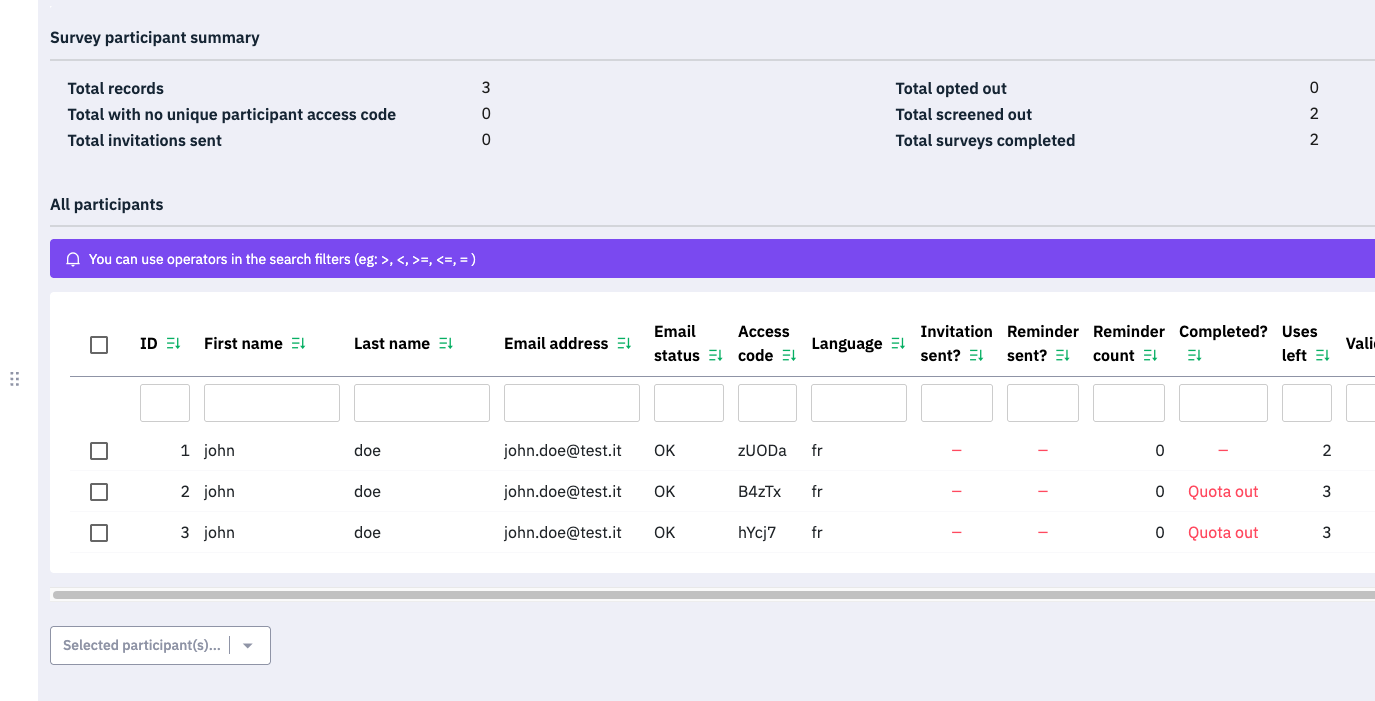Viewport: 1375px width, 701px height.
Task: Sort by Last name using its icon
Action: click(x=445, y=344)
